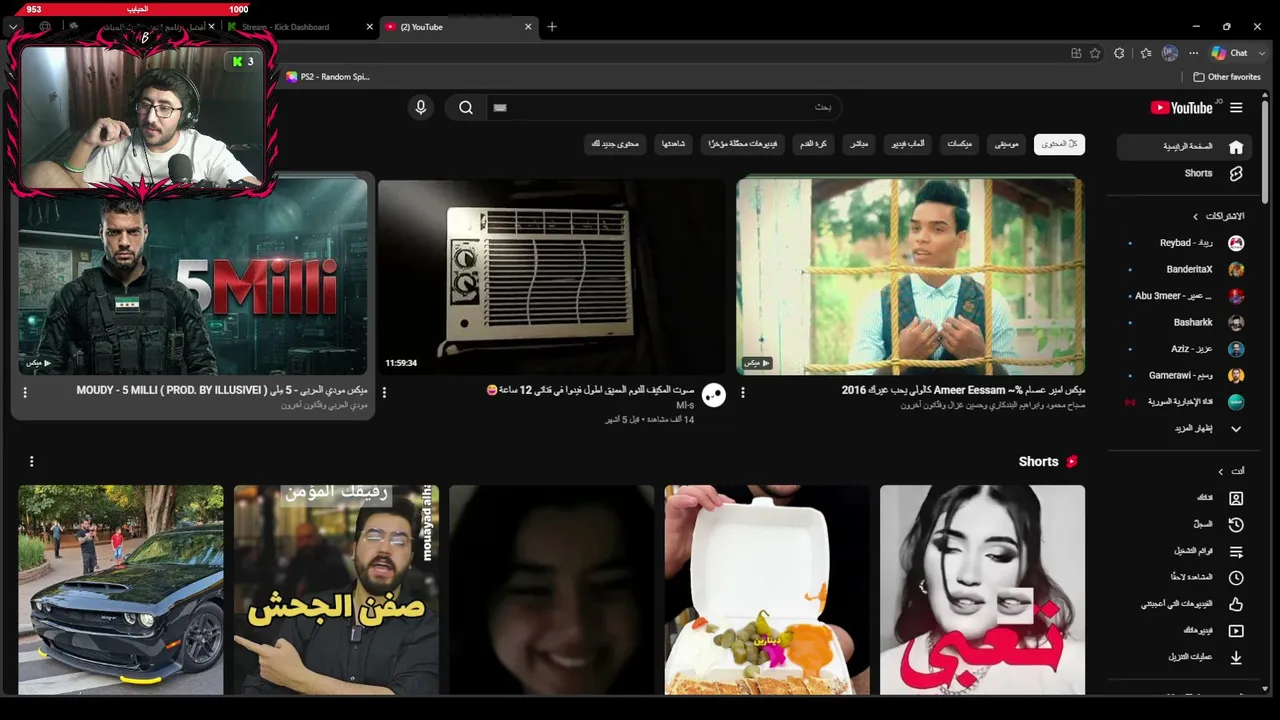Image resolution: width=1280 pixels, height=720 pixels.
Task: Select the Video games filter chip
Action: [x=907, y=144]
